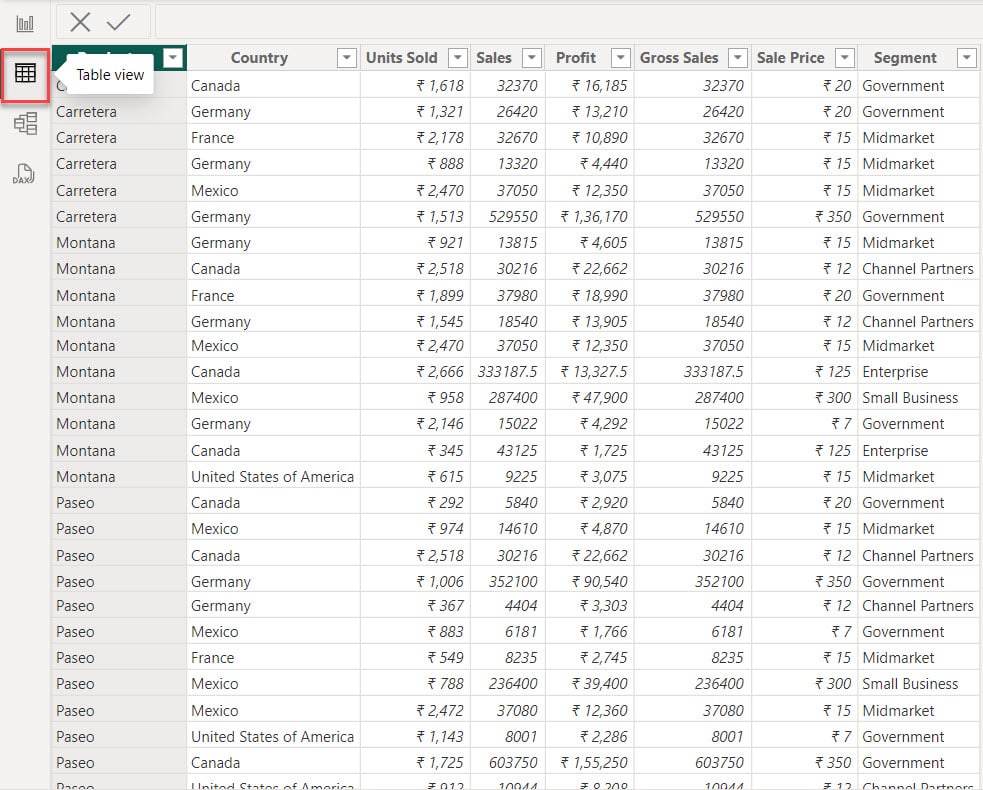This screenshot has height=790, width=983.
Task: Open Sales column filter dropdown
Action: (x=532, y=58)
